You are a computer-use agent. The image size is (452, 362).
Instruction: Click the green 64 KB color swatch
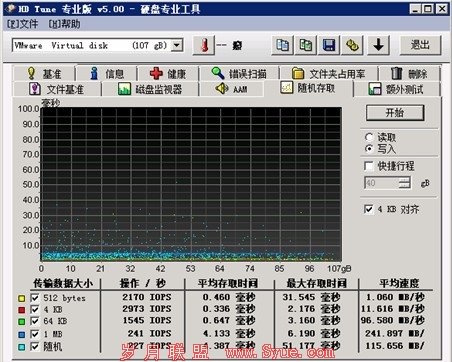tap(22, 322)
